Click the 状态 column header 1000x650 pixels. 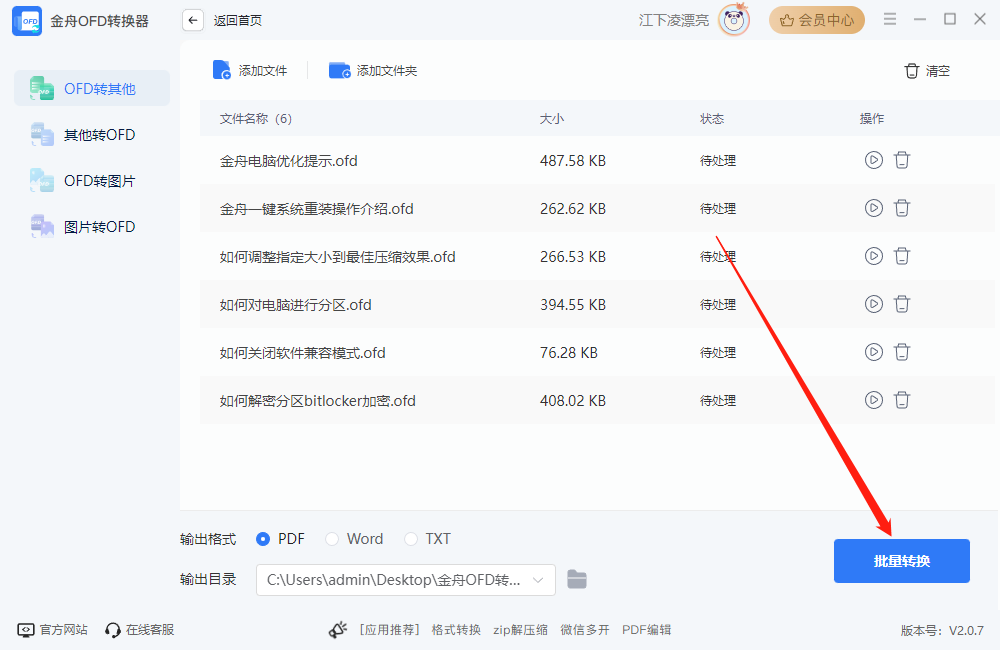pos(712,119)
